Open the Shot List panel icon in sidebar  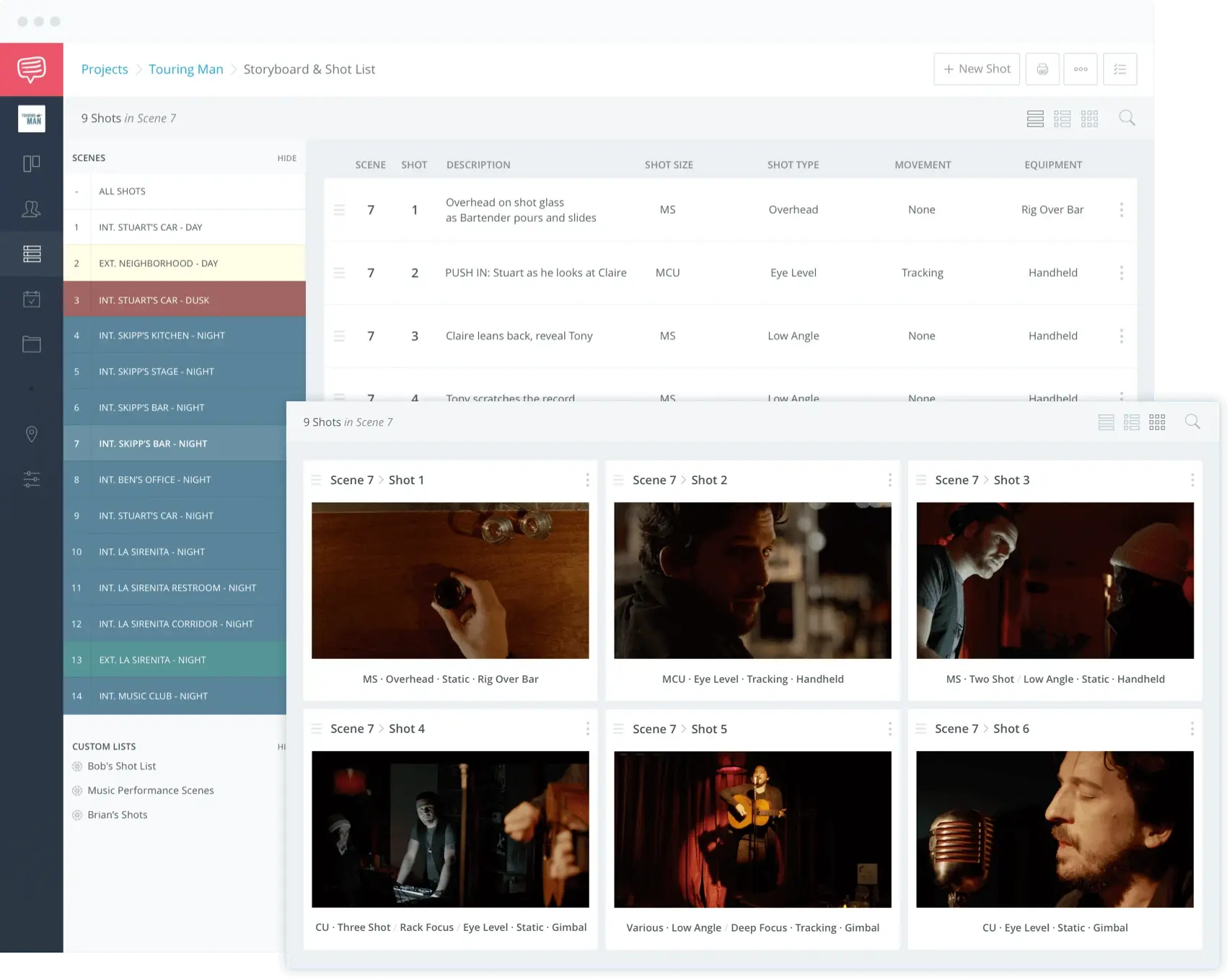coord(31,254)
